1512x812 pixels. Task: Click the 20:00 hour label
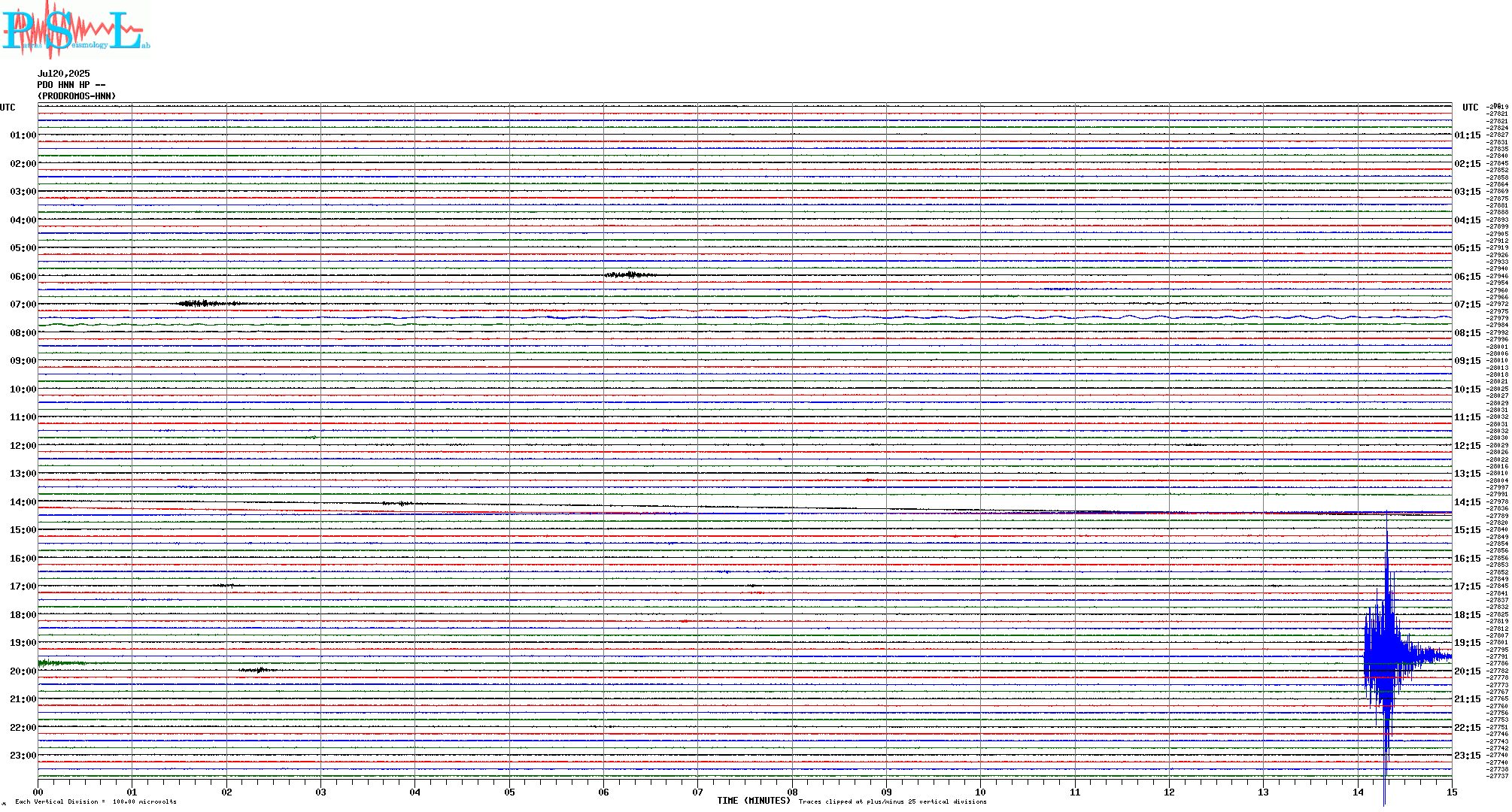click(x=23, y=671)
